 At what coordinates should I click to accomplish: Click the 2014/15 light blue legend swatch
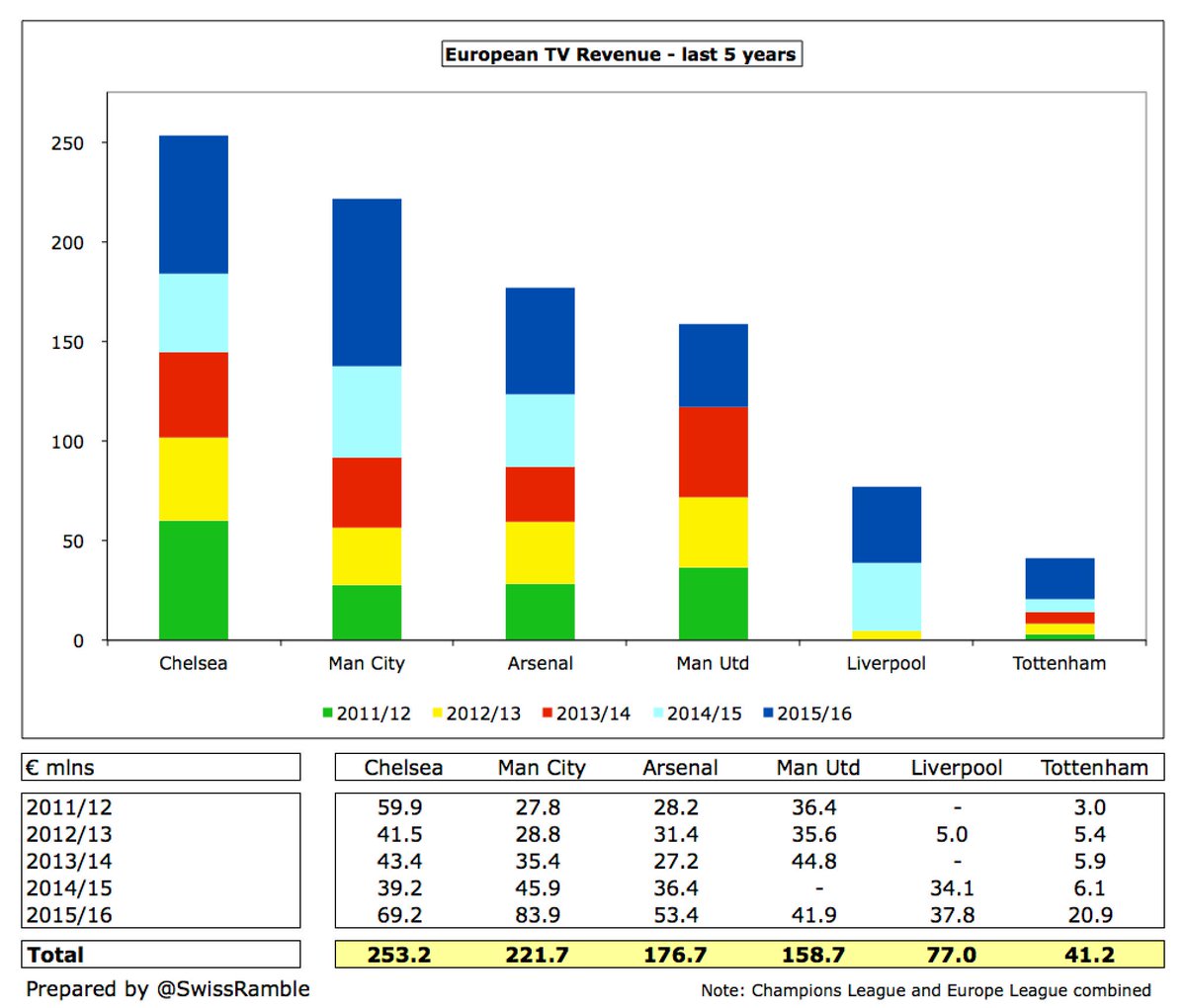tap(658, 714)
